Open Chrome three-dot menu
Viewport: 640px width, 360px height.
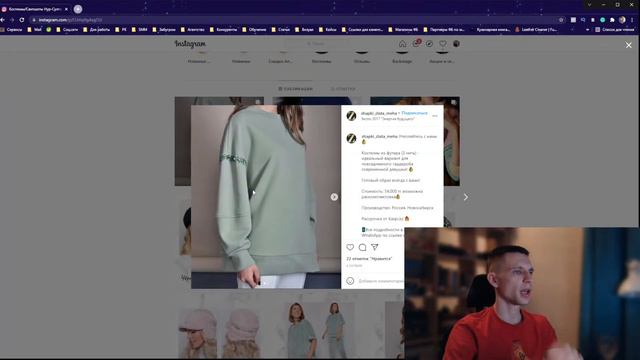pos(632,20)
